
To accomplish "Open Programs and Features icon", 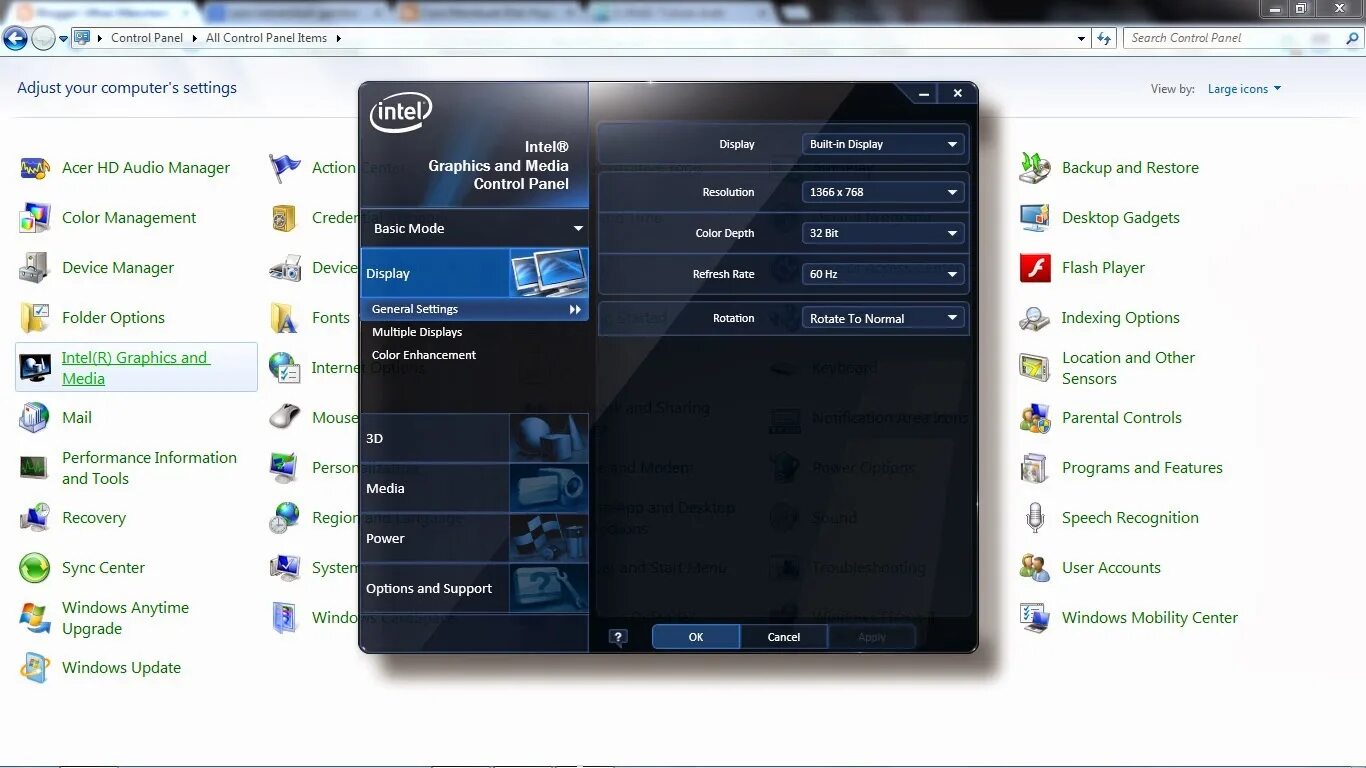I will click(x=1035, y=468).
